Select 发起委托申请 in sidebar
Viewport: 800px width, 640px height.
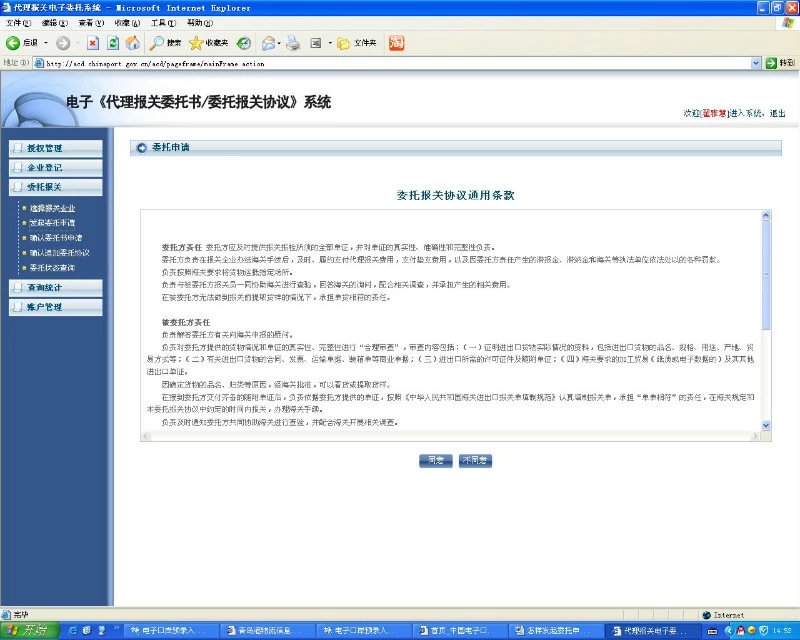click(52, 223)
